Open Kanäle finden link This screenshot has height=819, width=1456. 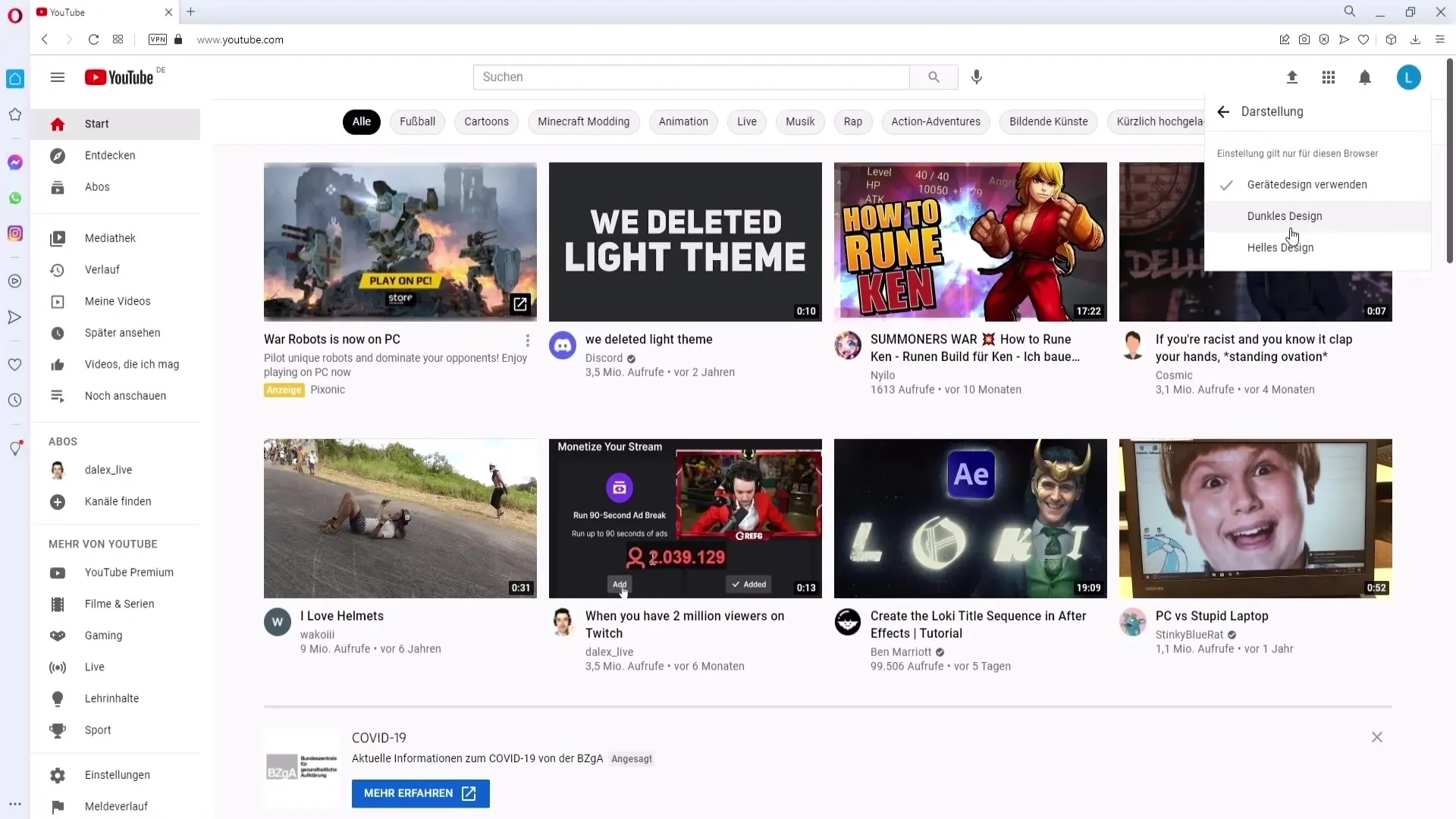point(115,502)
